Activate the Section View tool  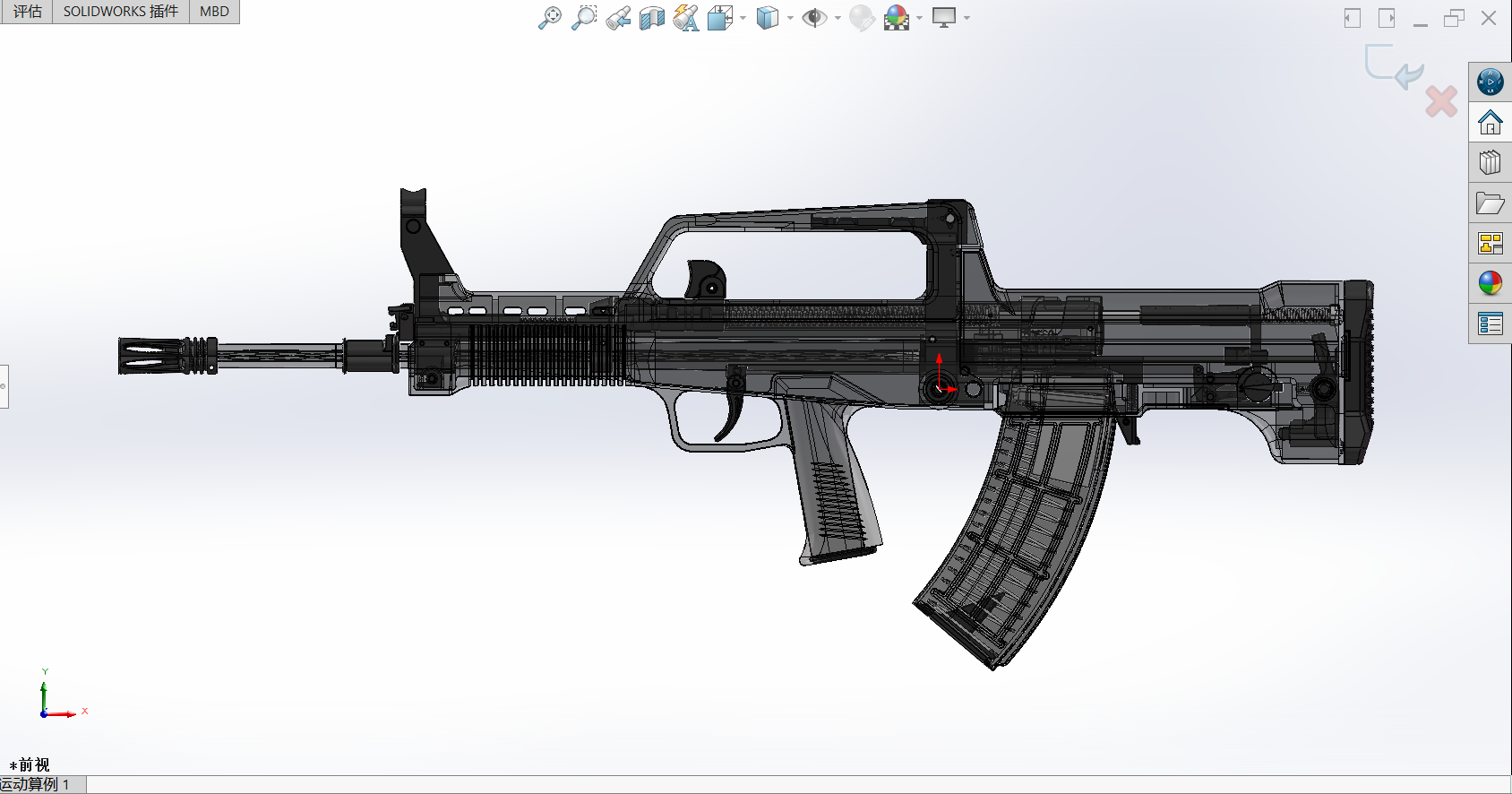click(x=652, y=17)
